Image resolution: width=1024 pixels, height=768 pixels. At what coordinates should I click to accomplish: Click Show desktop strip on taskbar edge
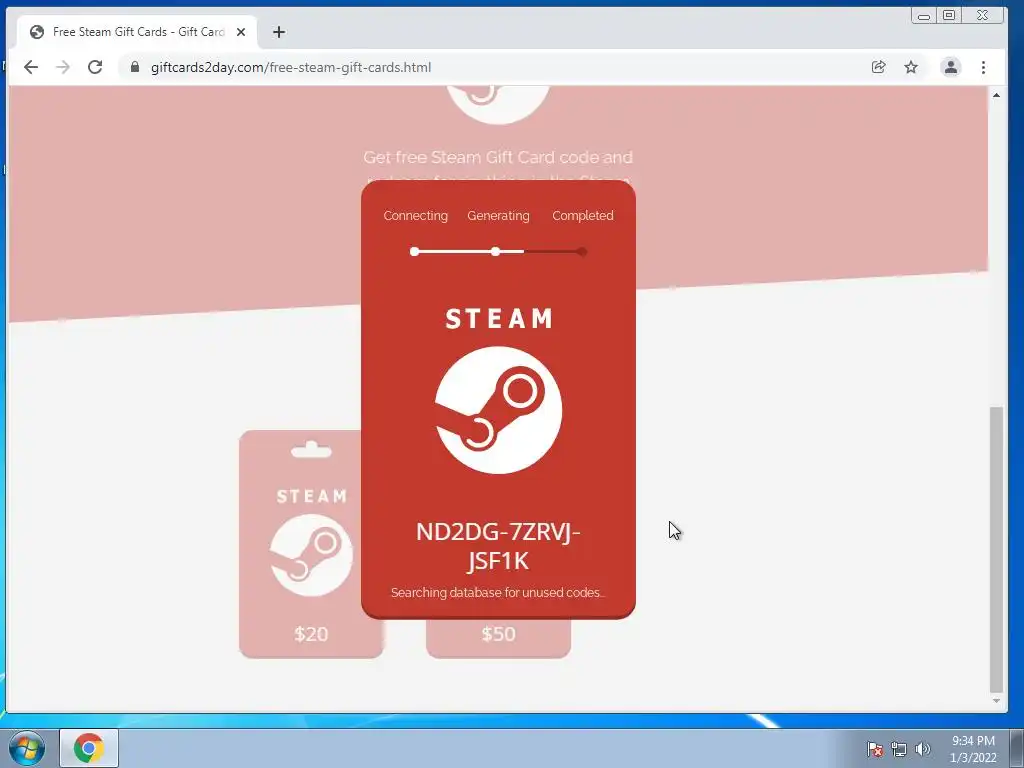[1017, 748]
